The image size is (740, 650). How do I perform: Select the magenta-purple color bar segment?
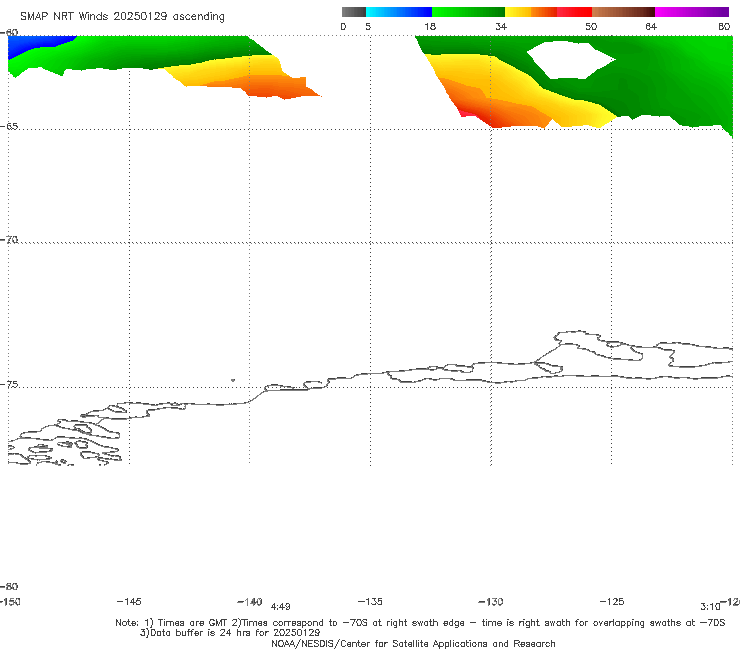(x=692, y=12)
